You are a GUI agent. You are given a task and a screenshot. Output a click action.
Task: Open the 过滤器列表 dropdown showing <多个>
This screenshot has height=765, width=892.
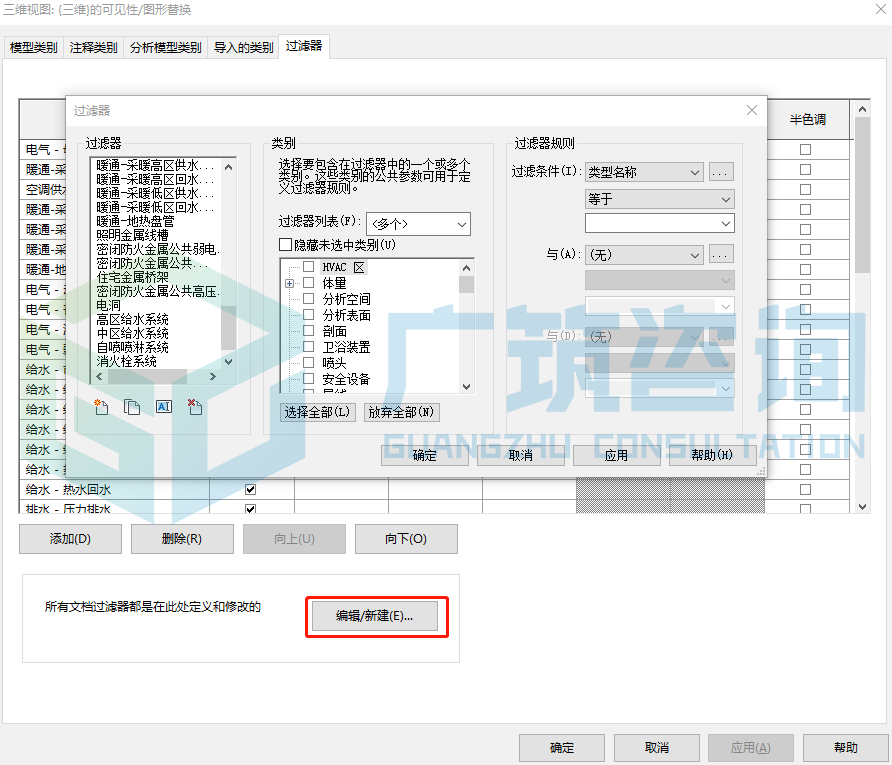click(x=418, y=223)
